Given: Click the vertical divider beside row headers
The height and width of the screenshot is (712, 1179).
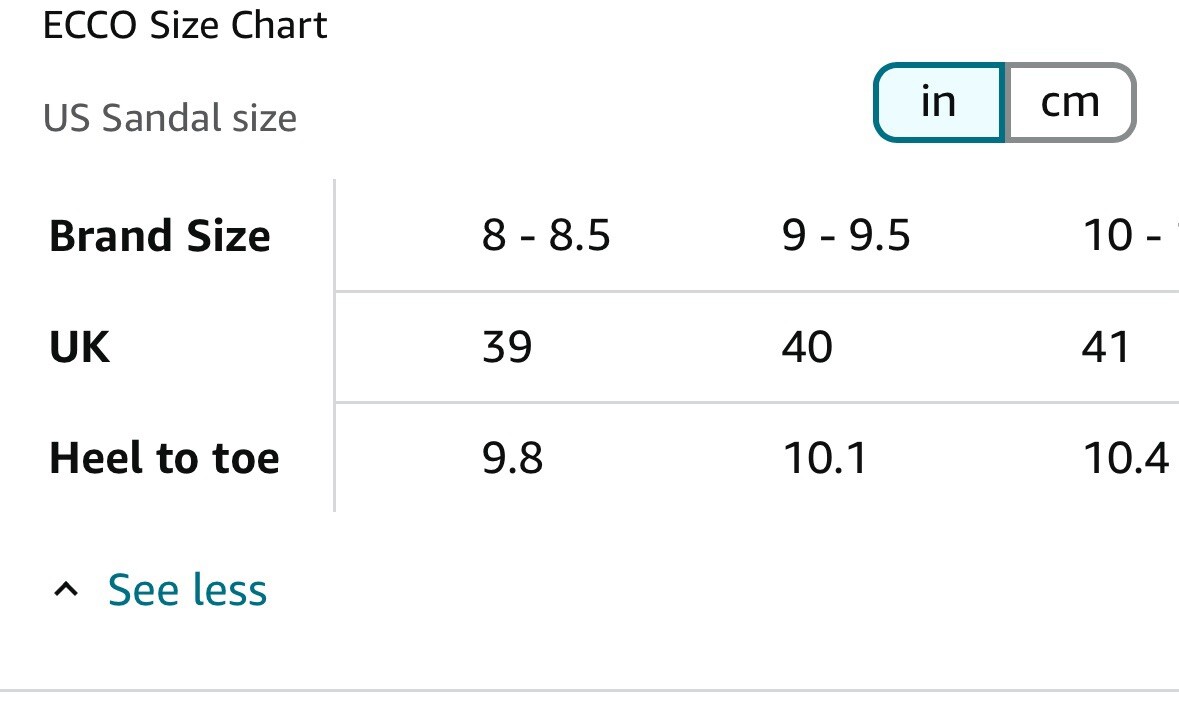Looking at the screenshot, I should click(x=334, y=346).
